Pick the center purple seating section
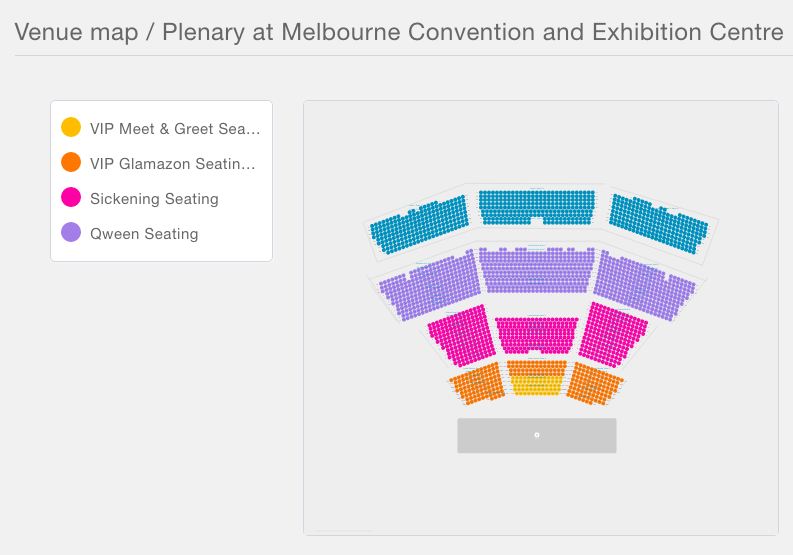Screen dimensions: 793x555 [x=537, y=270]
